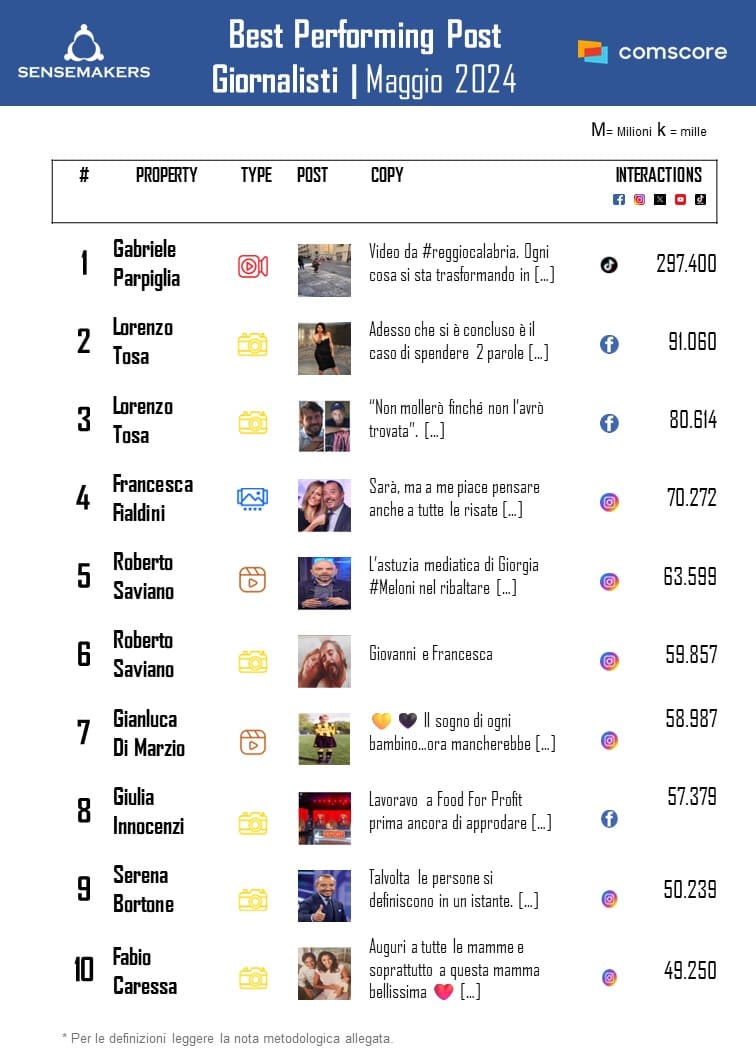
Task: Click the TikTok icon beside Gabriele Parpiglia's post
Action: tap(609, 265)
